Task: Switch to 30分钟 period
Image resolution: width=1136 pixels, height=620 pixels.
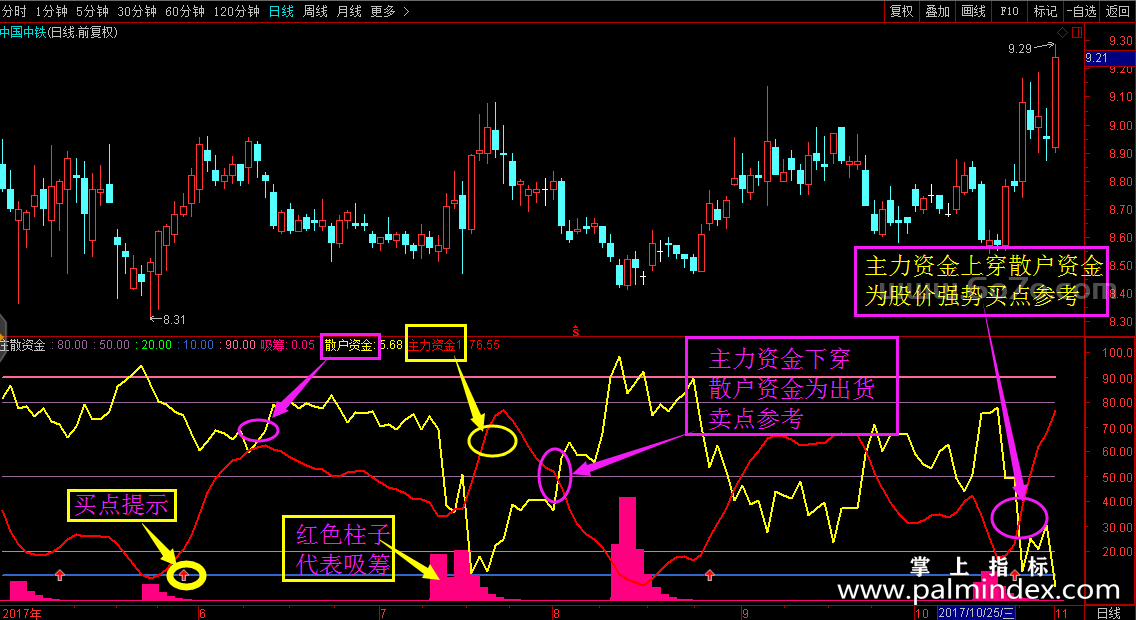Action: point(137,11)
